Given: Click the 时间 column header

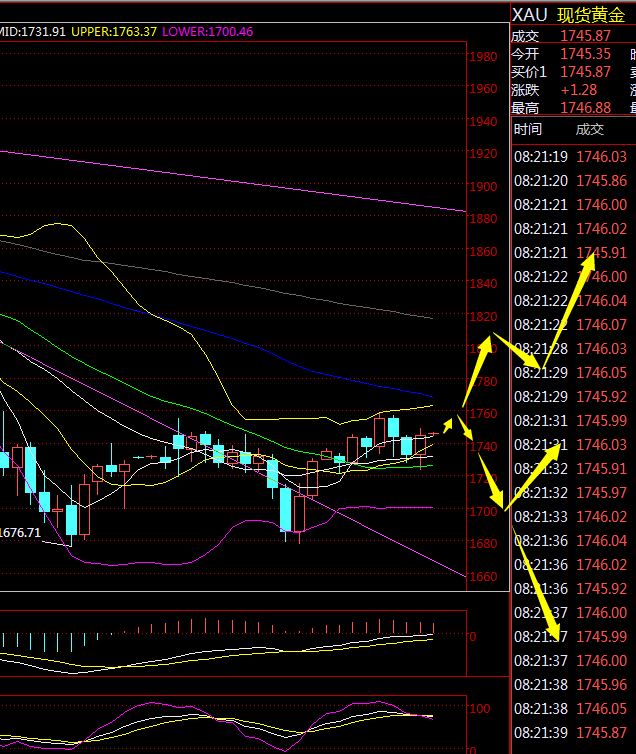Looking at the screenshot, I should click(527, 129).
